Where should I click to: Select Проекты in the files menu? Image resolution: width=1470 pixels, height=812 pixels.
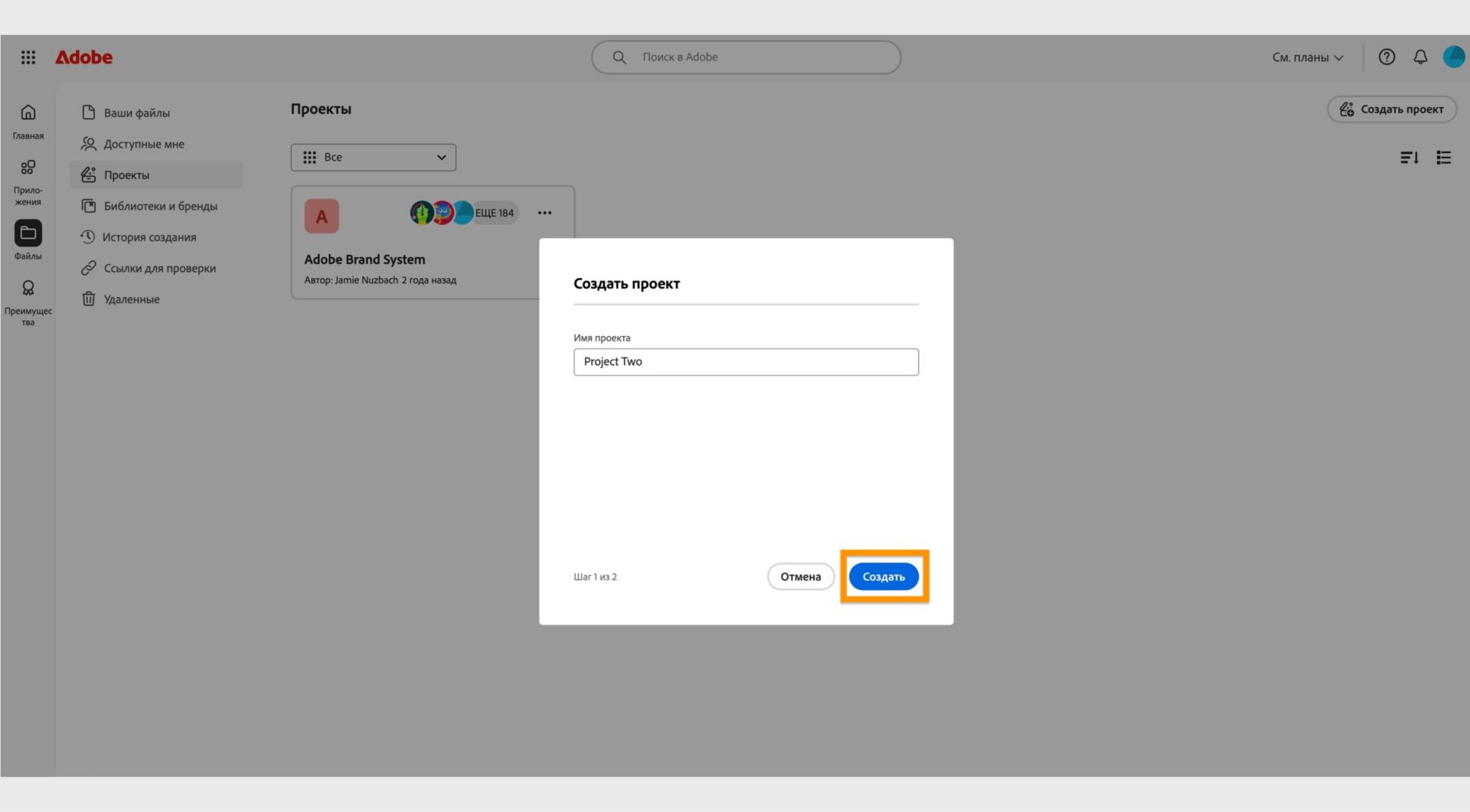156,174
